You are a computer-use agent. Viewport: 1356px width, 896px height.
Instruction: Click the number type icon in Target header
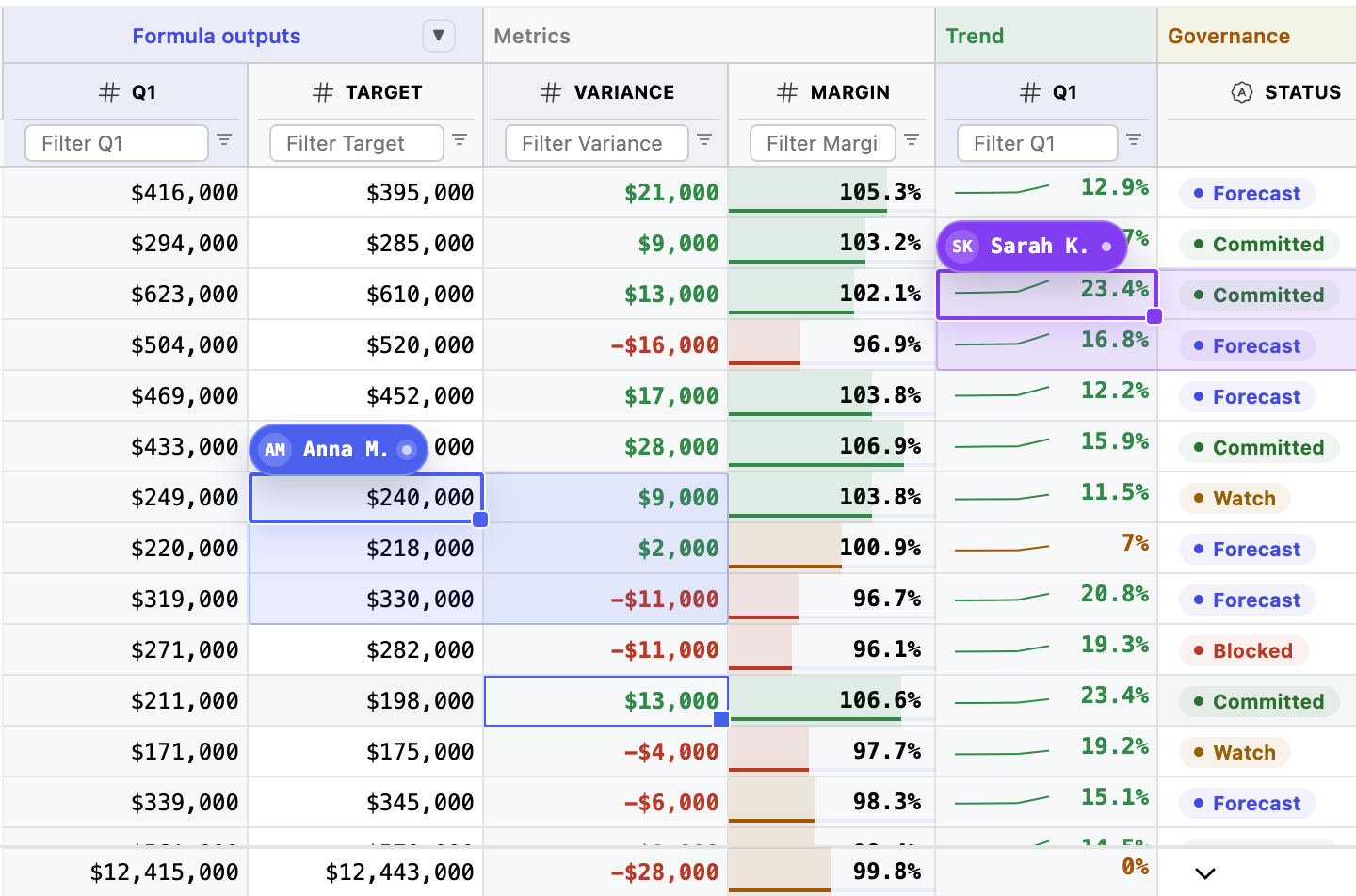[x=323, y=92]
